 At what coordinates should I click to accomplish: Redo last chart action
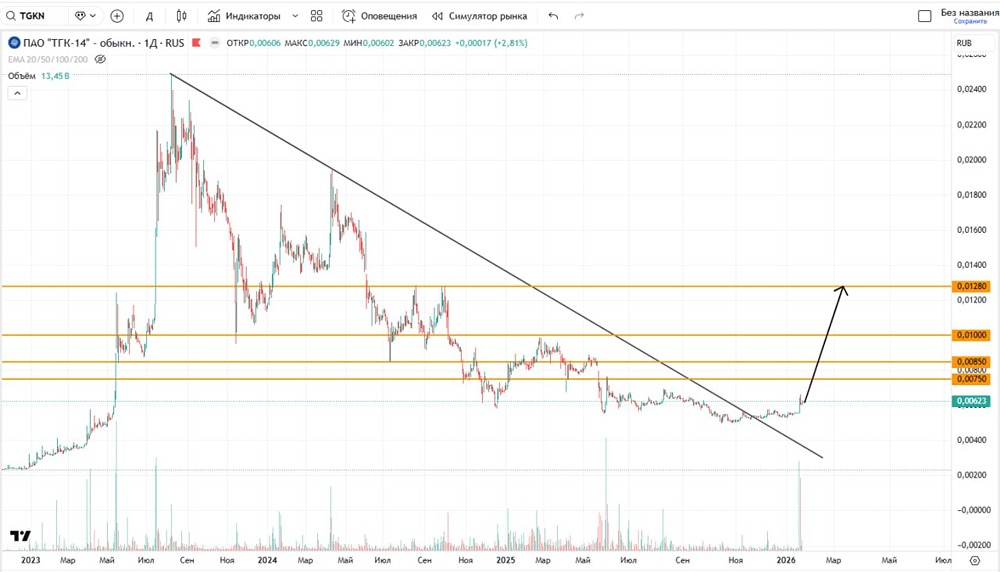[579, 16]
